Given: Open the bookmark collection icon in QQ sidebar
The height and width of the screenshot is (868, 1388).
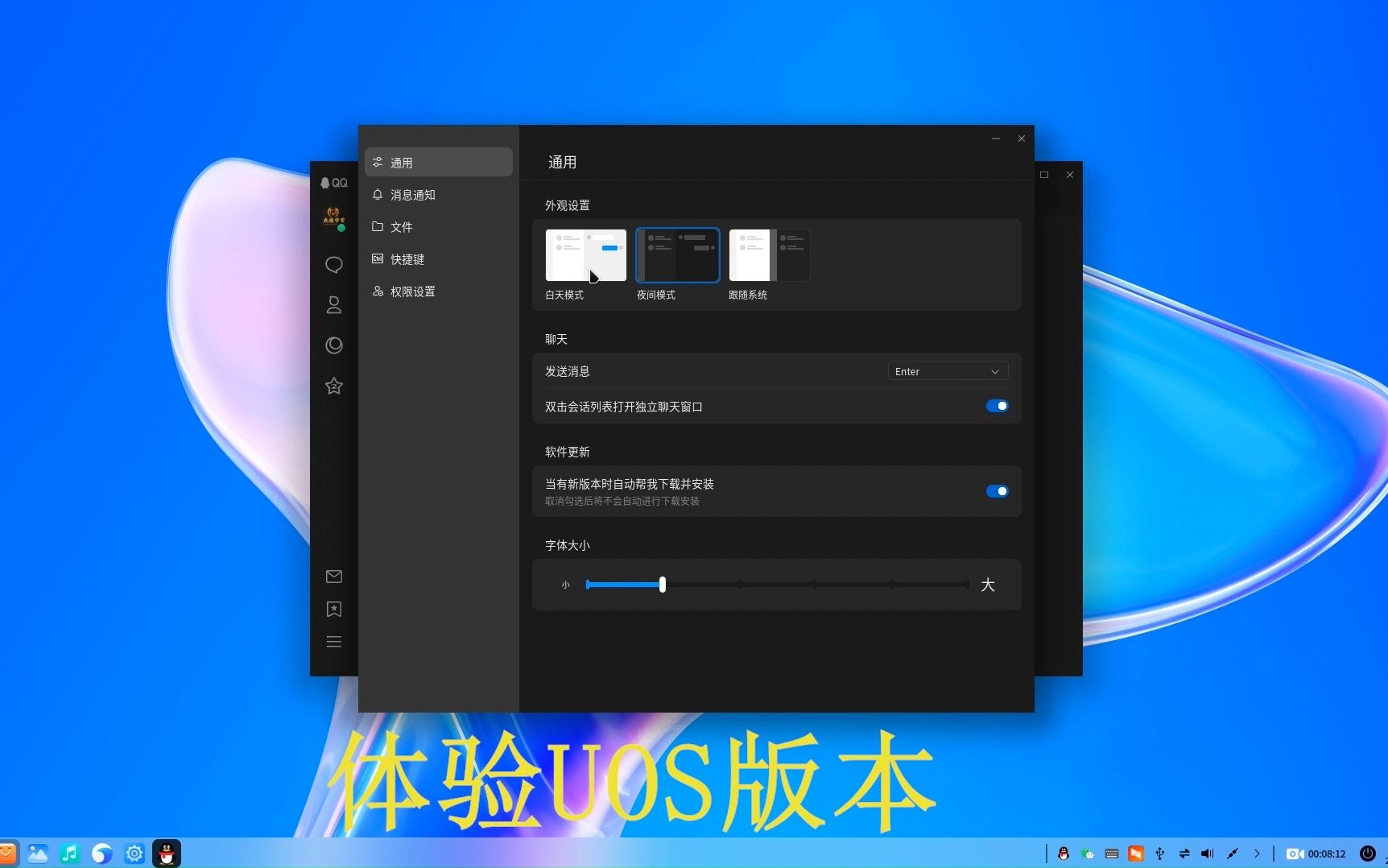Looking at the screenshot, I should (334, 610).
